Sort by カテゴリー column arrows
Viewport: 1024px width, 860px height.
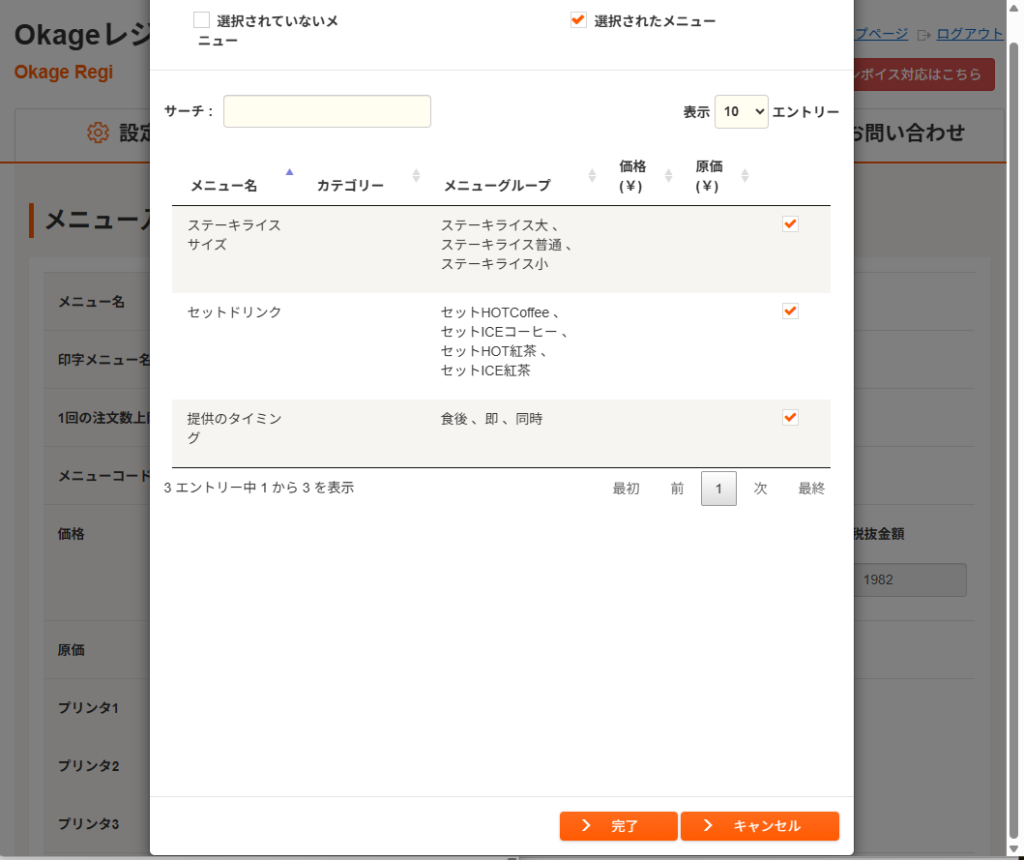click(416, 176)
